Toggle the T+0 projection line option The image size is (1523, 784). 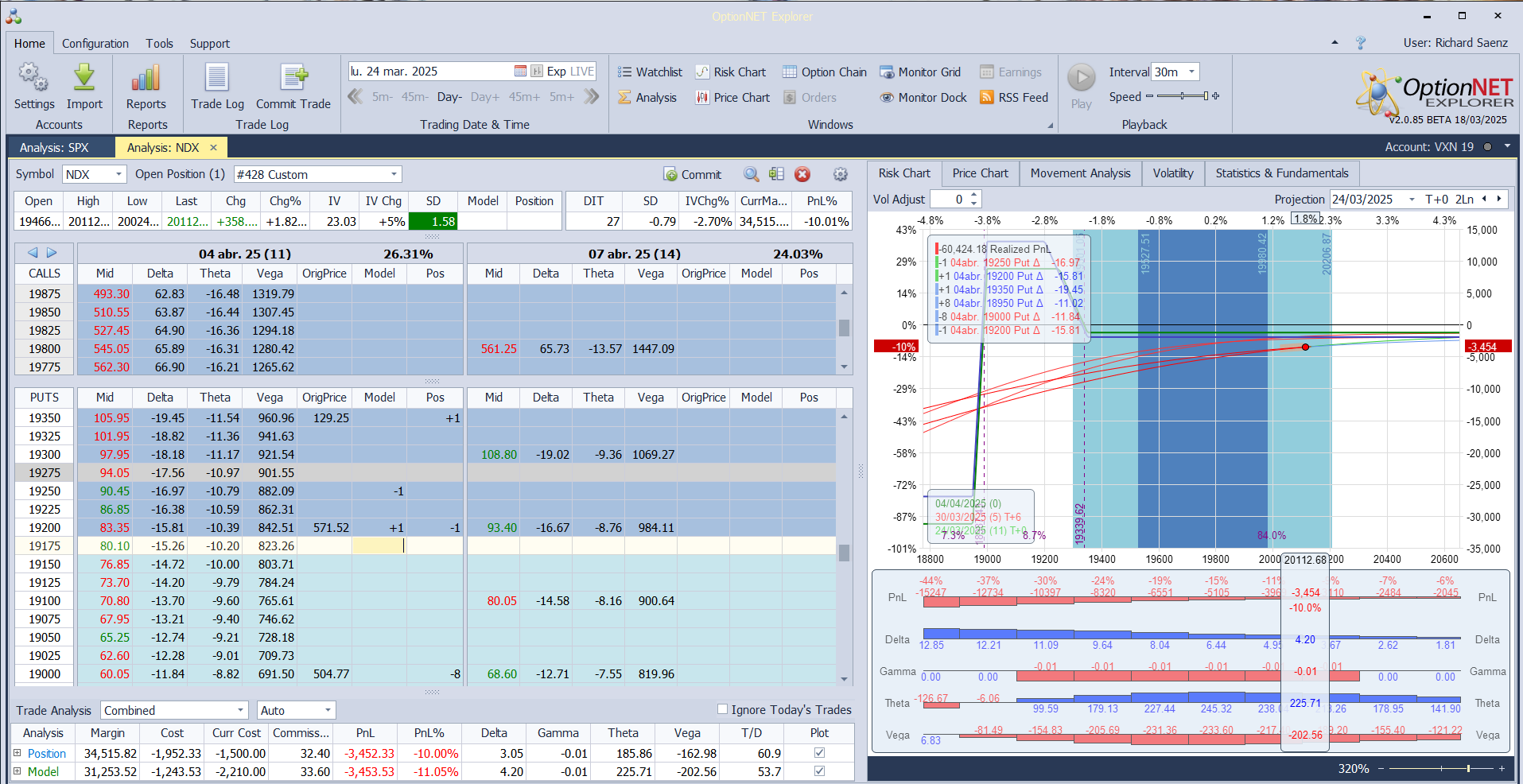[1436, 199]
